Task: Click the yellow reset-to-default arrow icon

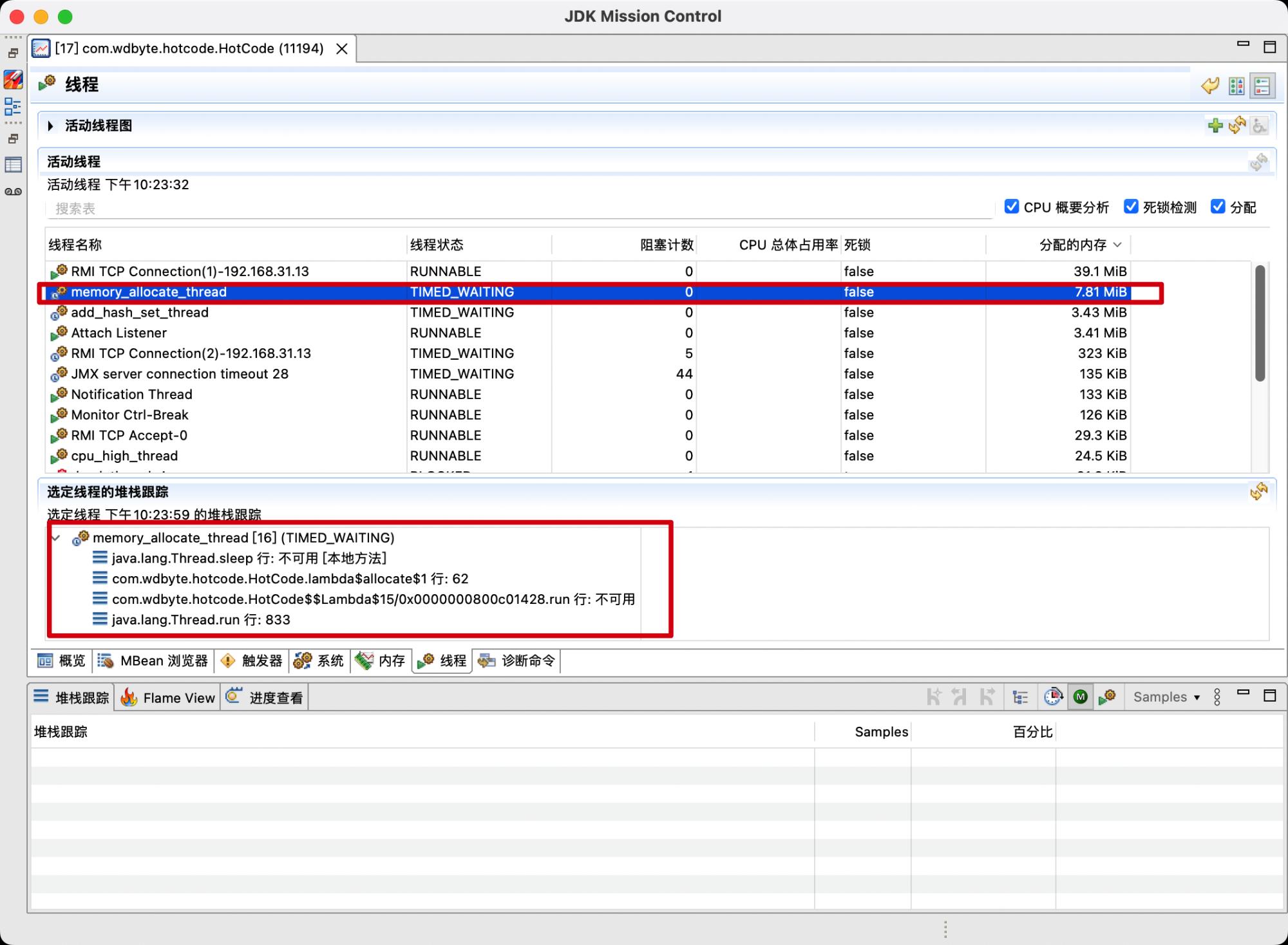Action: (x=1210, y=86)
